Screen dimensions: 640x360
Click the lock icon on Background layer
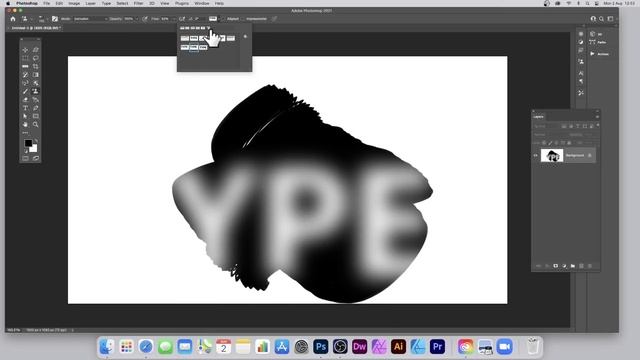pos(589,156)
